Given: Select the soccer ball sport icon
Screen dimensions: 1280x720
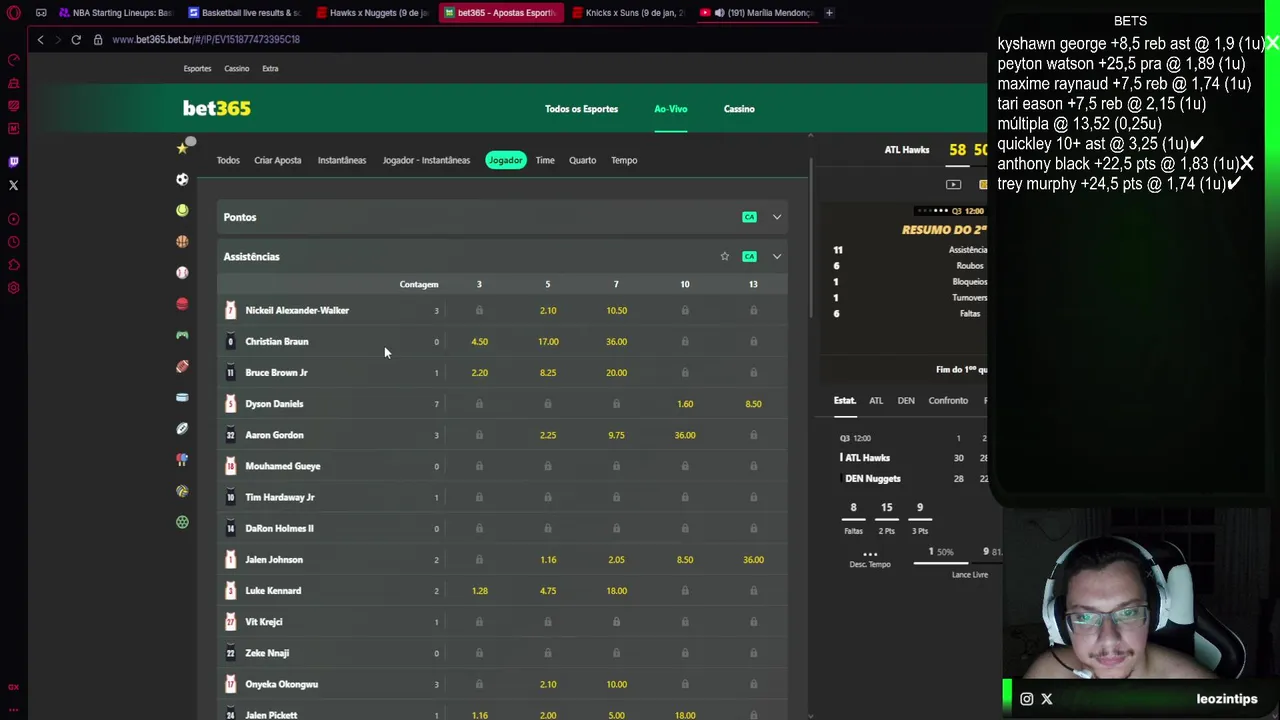Looking at the screenshot, I should (x=182, y=179).
